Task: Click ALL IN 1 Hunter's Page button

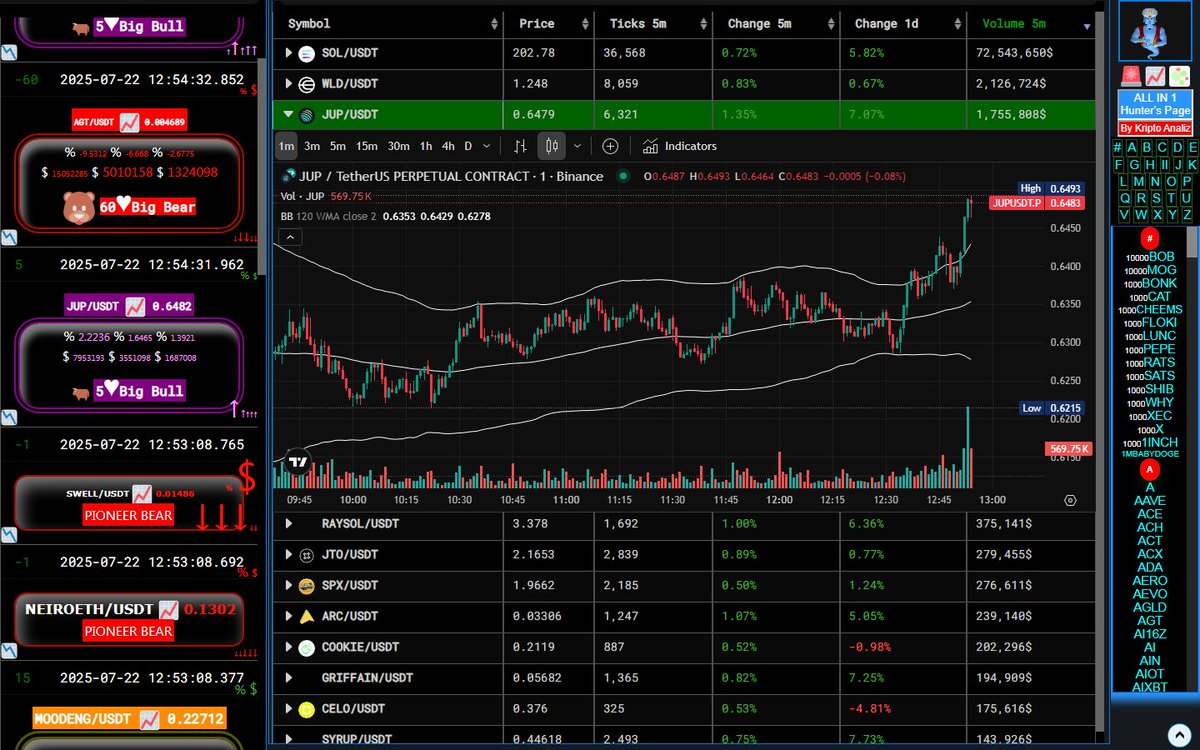Action: click(1155, 104)
